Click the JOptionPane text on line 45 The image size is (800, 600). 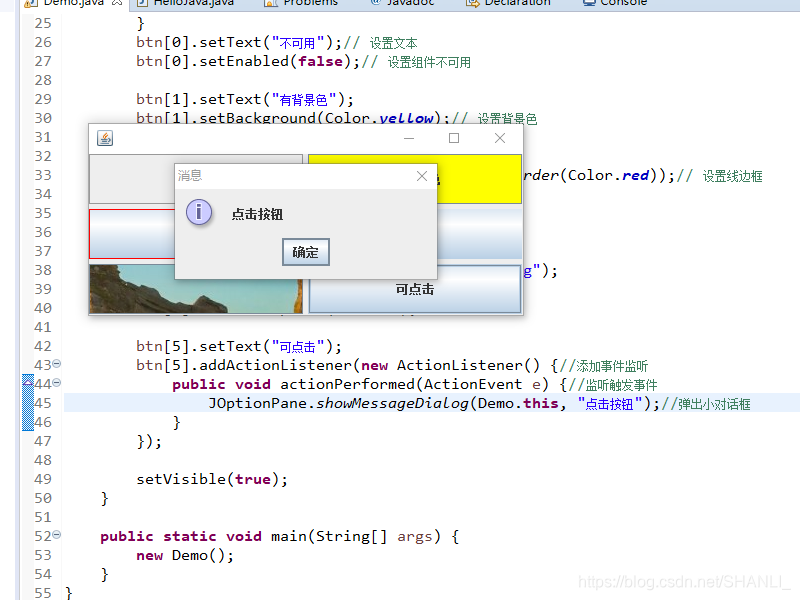coord(258,404)
